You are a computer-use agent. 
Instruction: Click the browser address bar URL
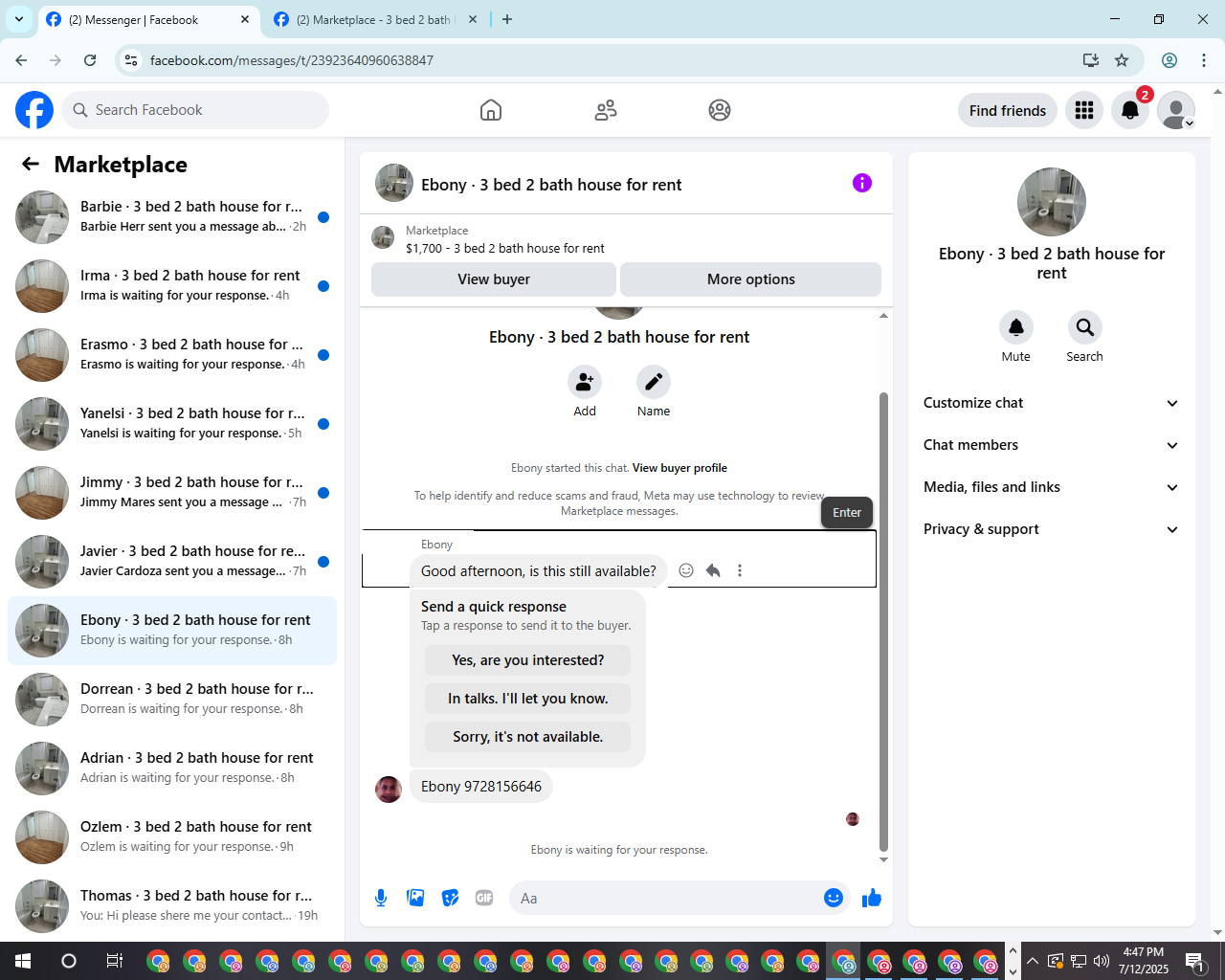[x=292, y=60]
